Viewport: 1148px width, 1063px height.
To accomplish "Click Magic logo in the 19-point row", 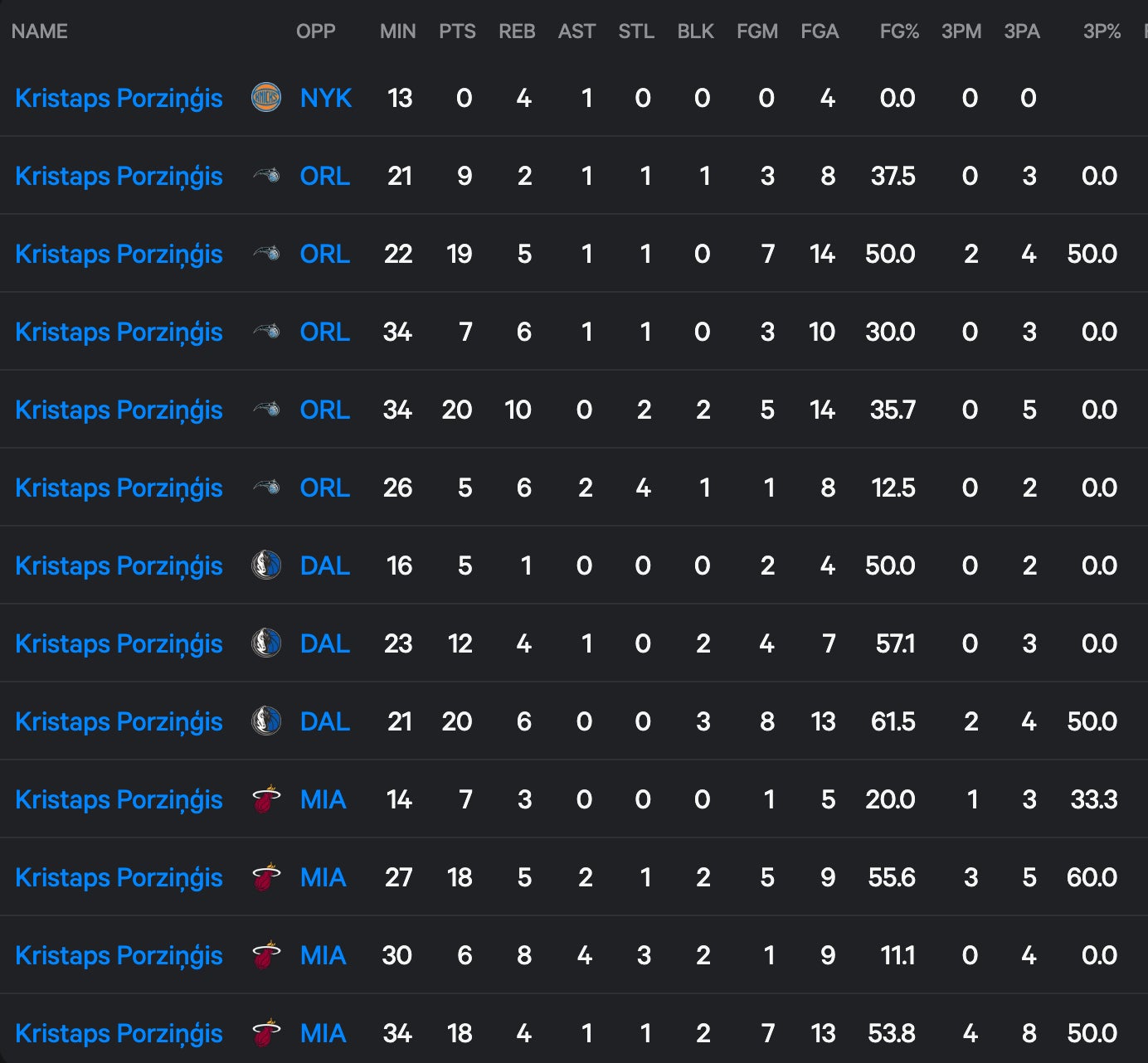I will (266, 254).
